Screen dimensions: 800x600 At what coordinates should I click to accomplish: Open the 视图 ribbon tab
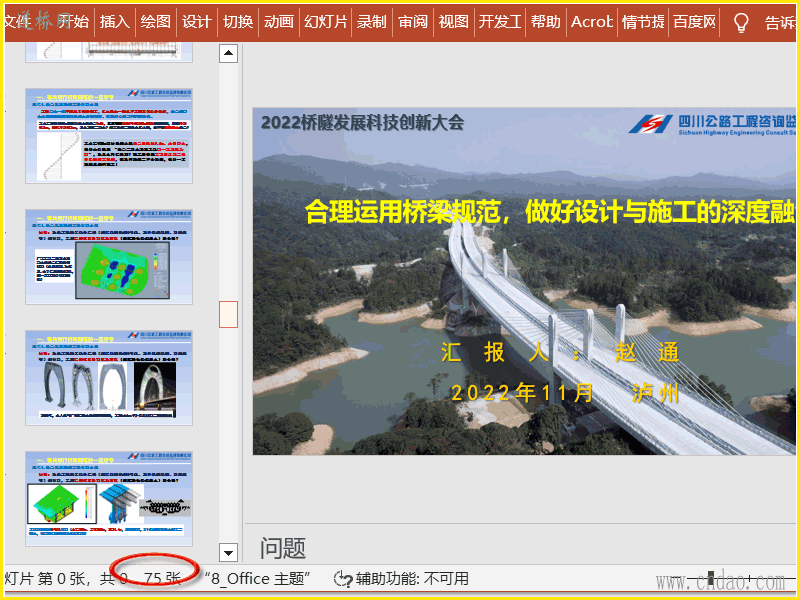click(454, 22)
